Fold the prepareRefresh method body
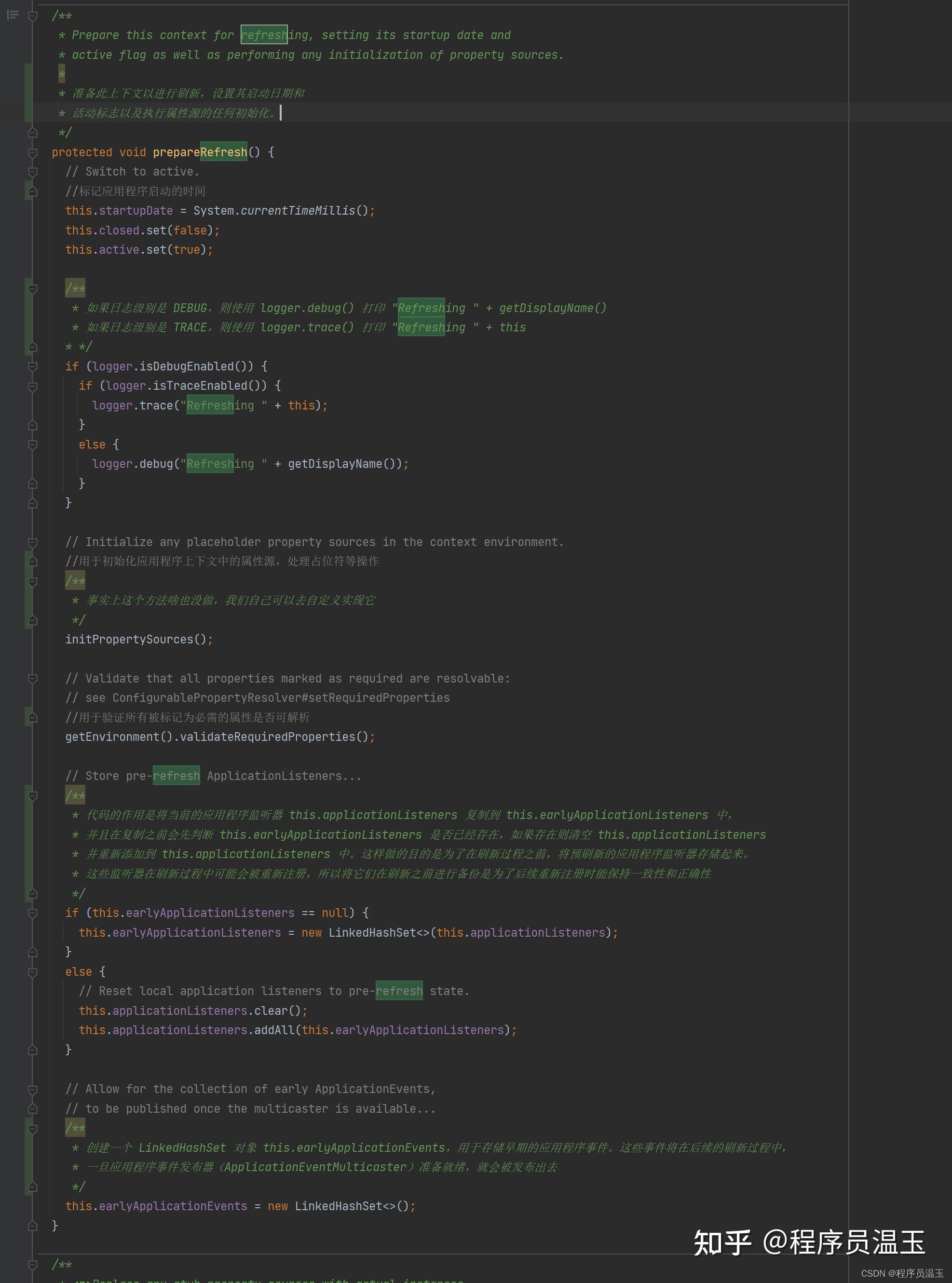Viewport: 952px width, 1283px height. pyautogui.click(x=33, y=153)
